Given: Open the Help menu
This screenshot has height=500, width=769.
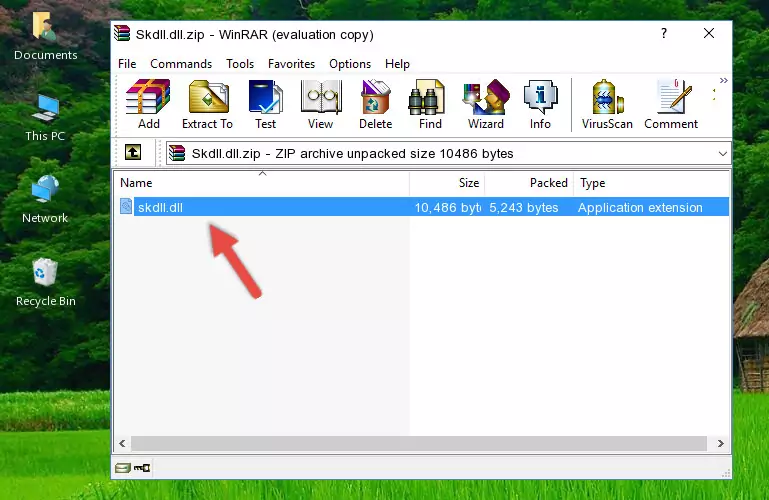Looking at the screenshot, I should coord(397,64).
